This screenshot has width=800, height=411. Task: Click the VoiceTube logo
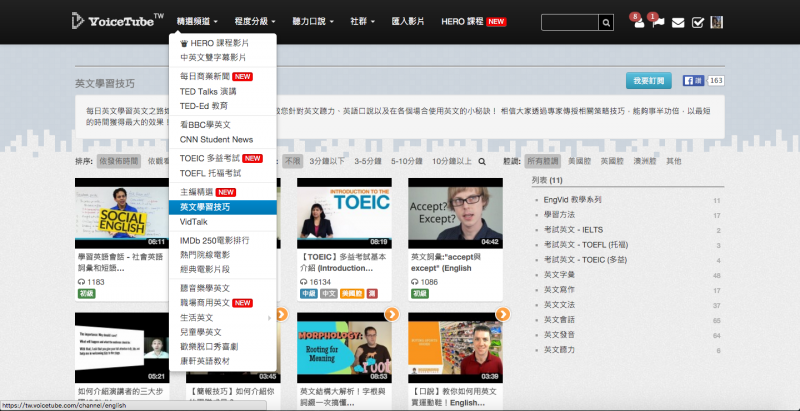(x=112, y=21)
